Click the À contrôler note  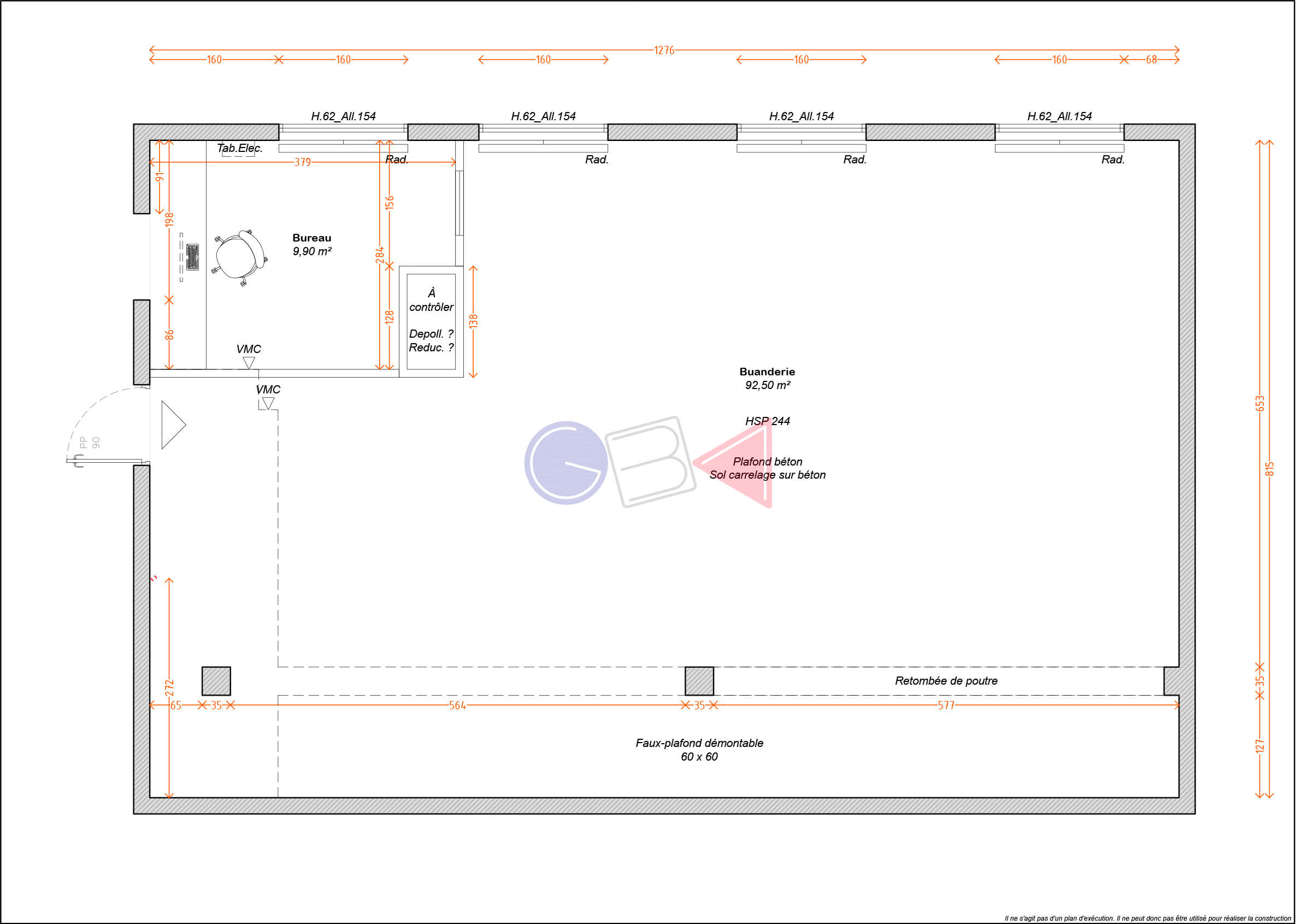(x=431, y=300)
